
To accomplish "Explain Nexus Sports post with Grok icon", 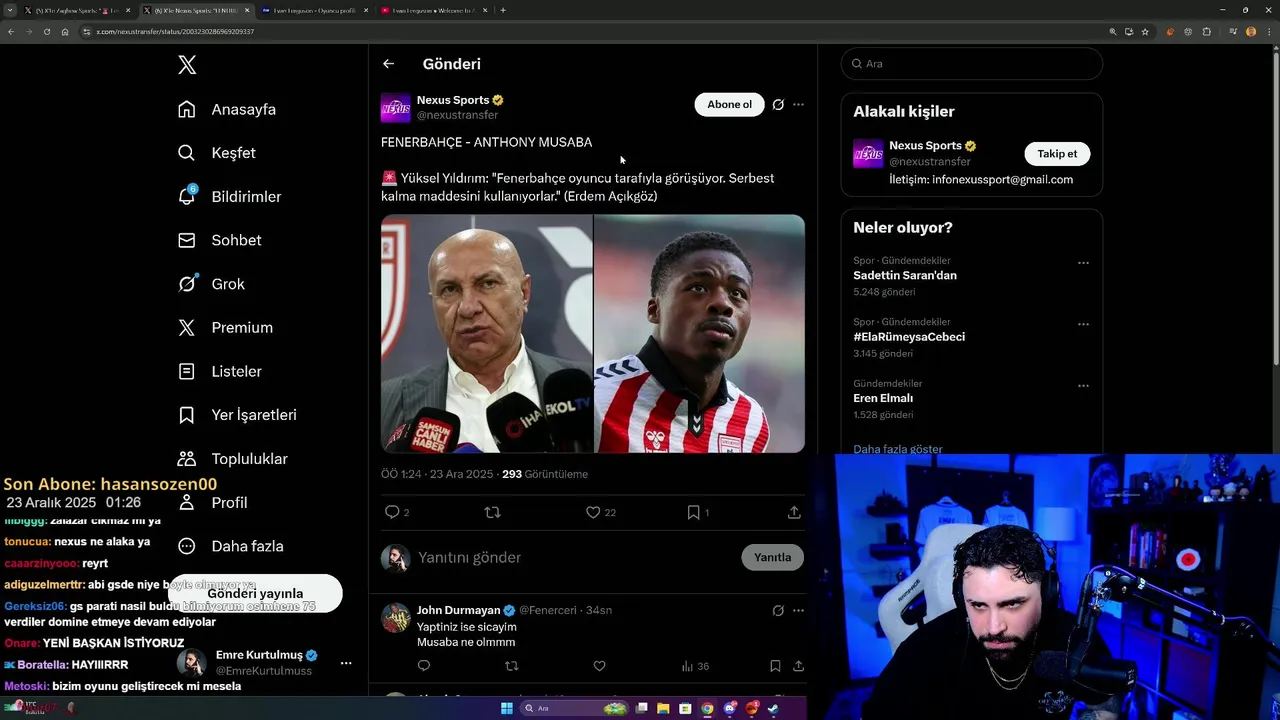I will pyautogui.click(x=778, y=104).
